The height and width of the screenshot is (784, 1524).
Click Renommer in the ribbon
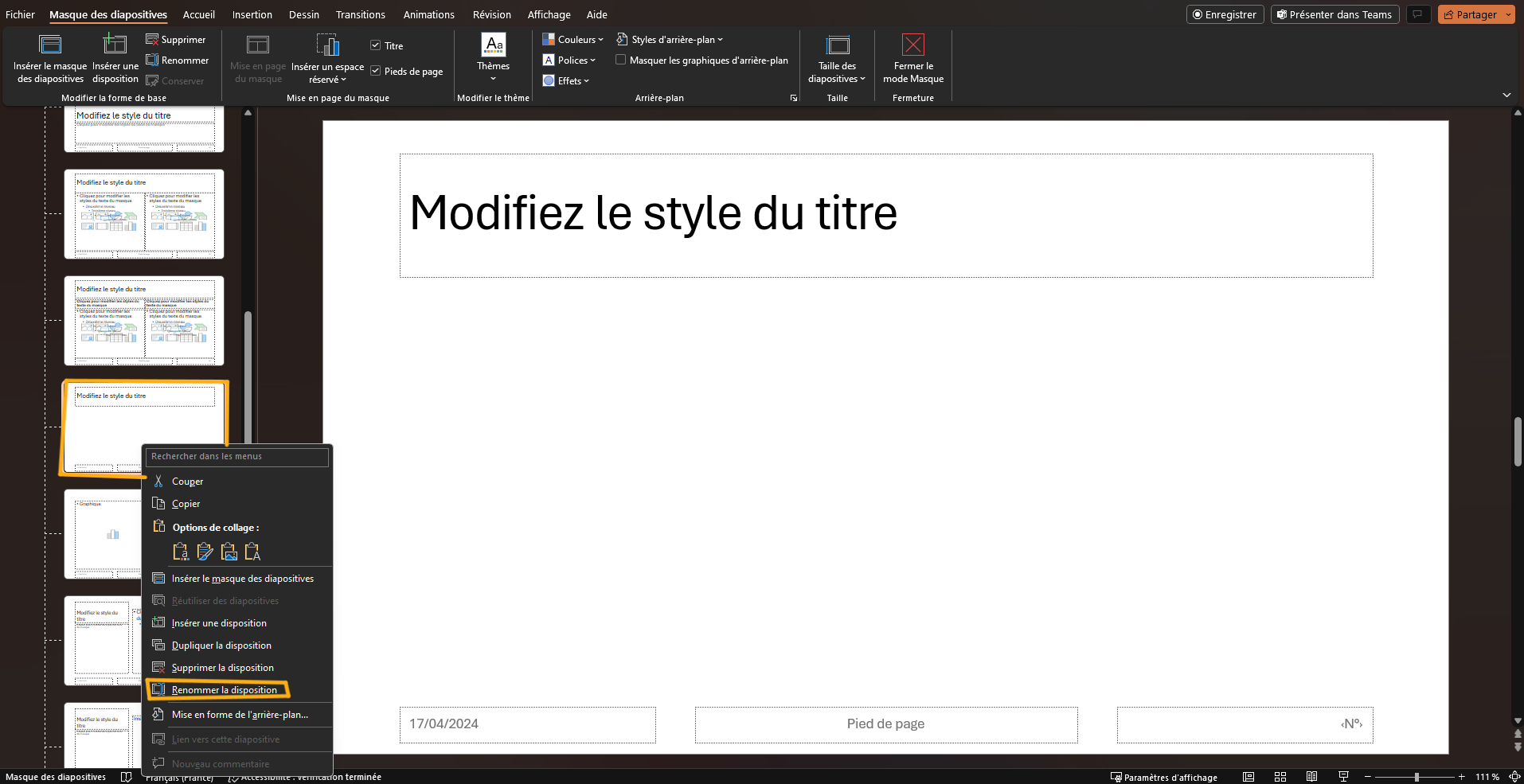click(x=178, y=60)
